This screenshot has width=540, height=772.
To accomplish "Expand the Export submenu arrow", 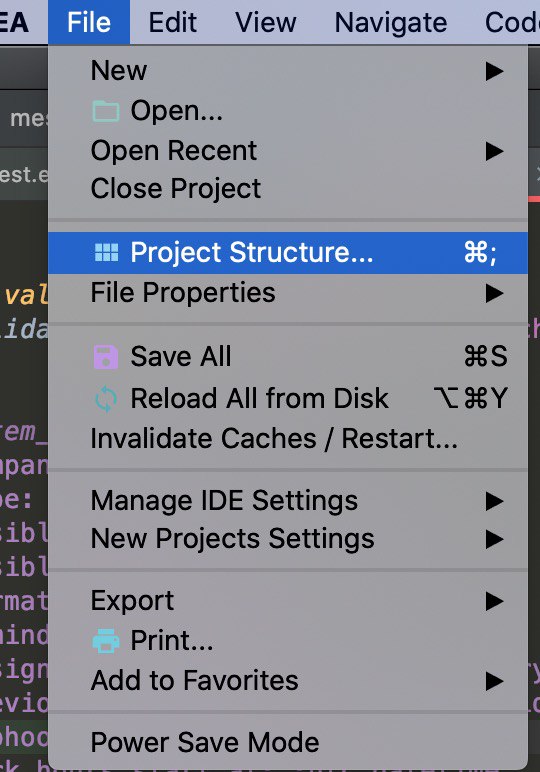I will 494,601.
